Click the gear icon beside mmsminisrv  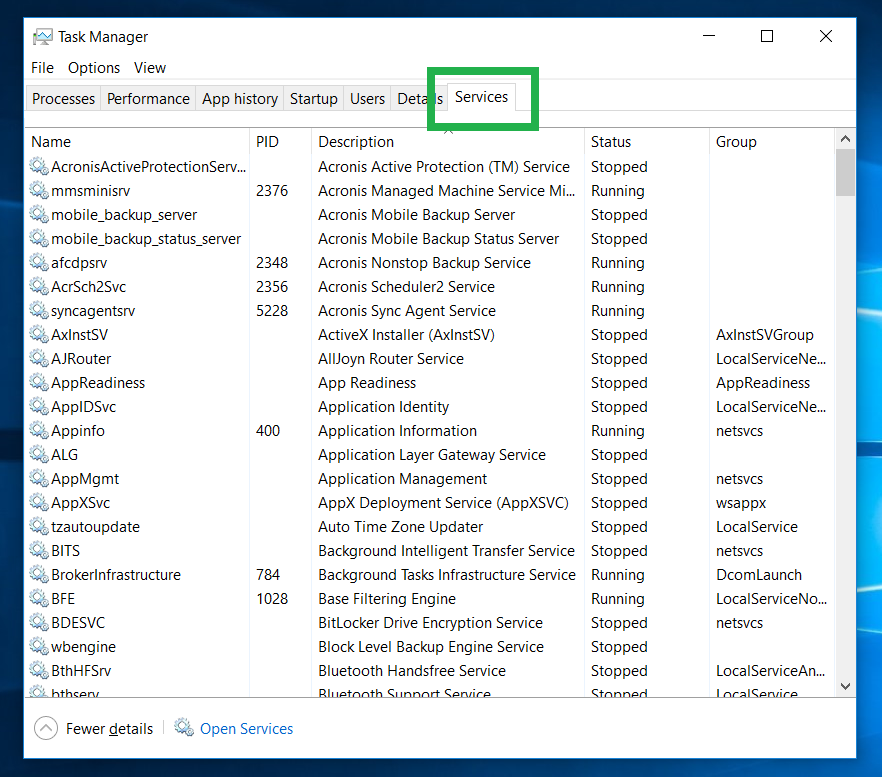click(x=39, y=191)
